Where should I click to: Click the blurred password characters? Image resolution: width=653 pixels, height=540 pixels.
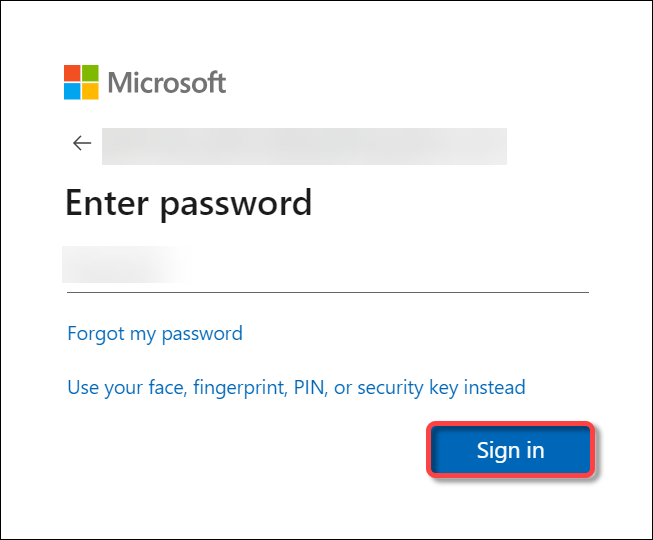126,264
